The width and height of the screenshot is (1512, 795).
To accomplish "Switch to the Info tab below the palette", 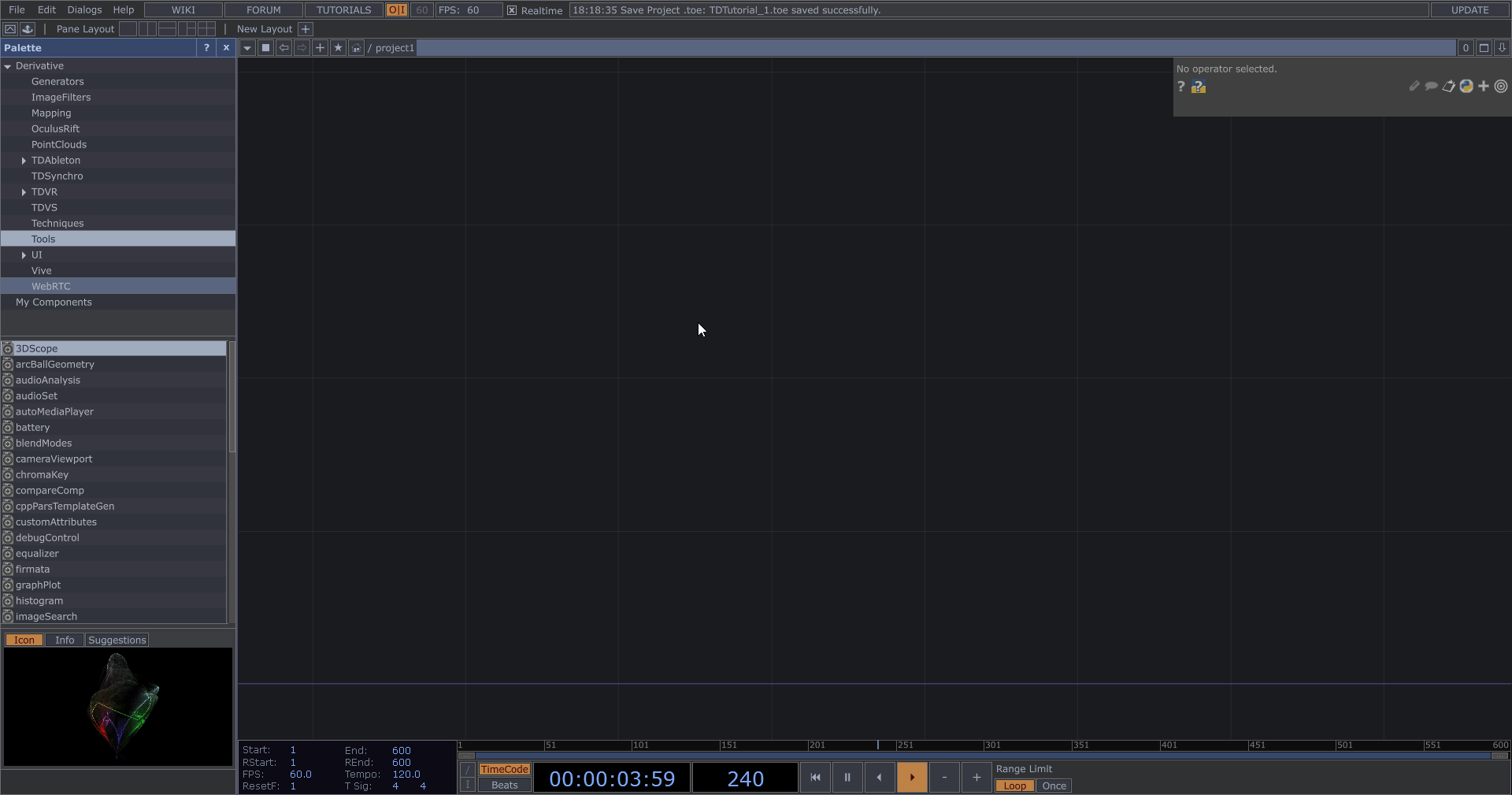I will [x=65, y=640].
